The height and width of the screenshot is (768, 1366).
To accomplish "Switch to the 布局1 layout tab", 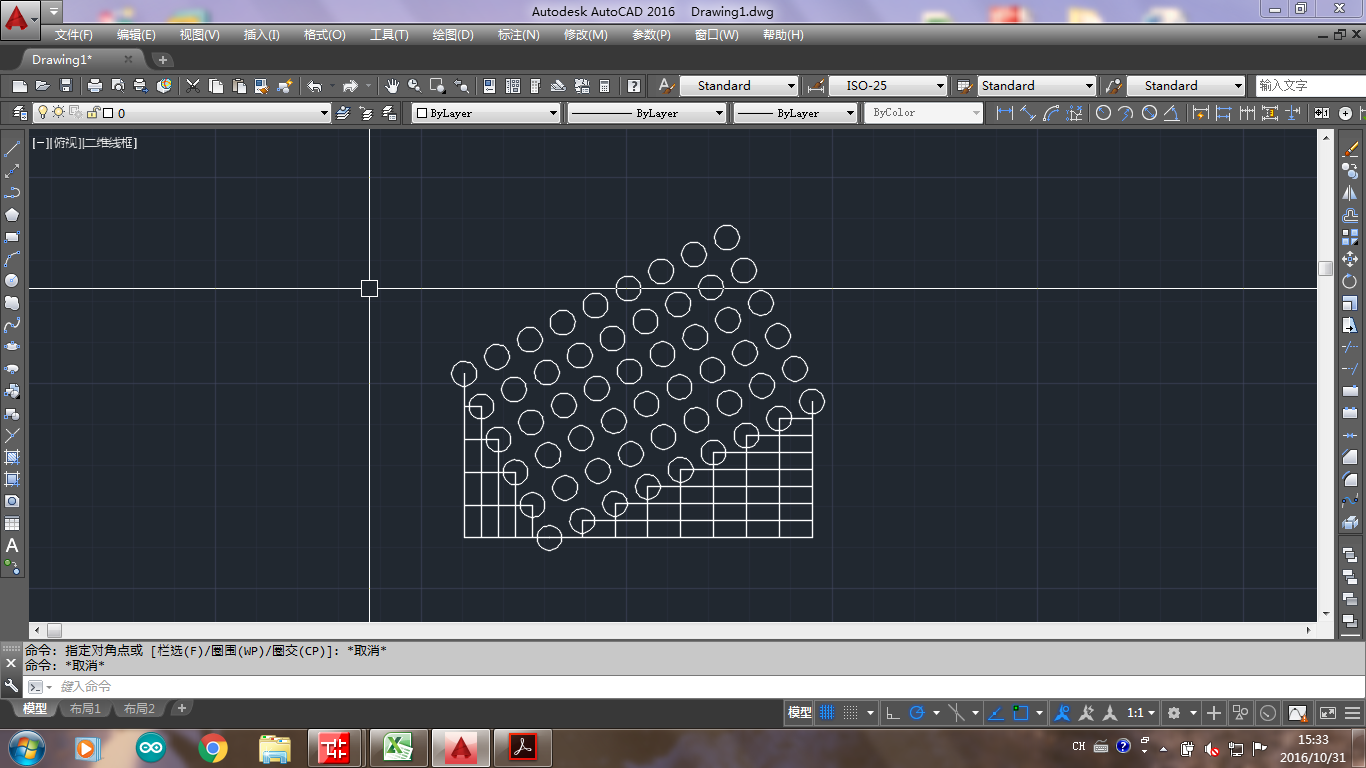I will 85,709.
